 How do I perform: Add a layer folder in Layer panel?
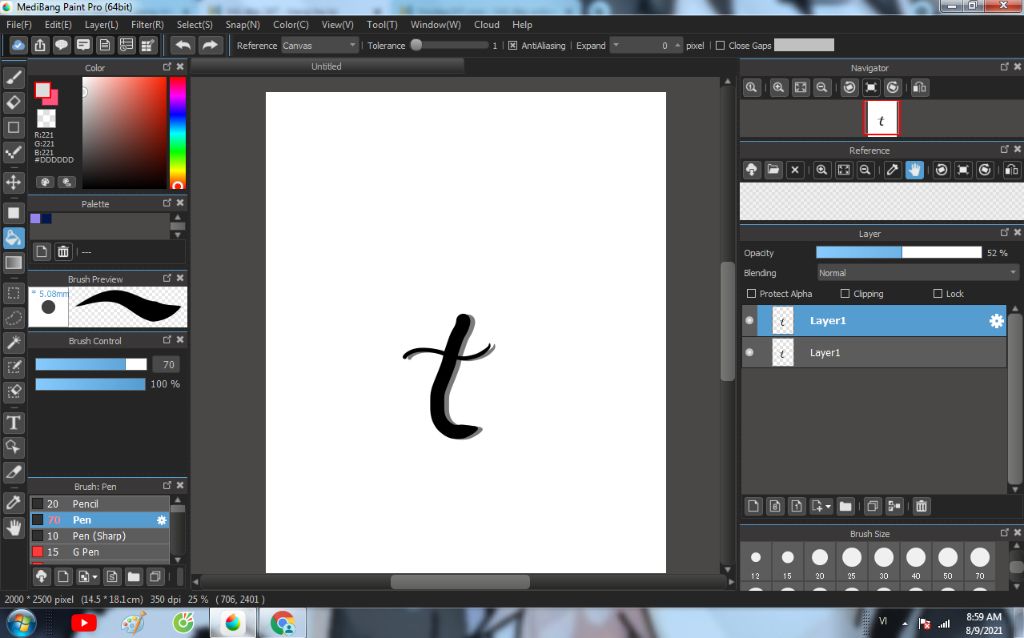click(x=846, y=506)
